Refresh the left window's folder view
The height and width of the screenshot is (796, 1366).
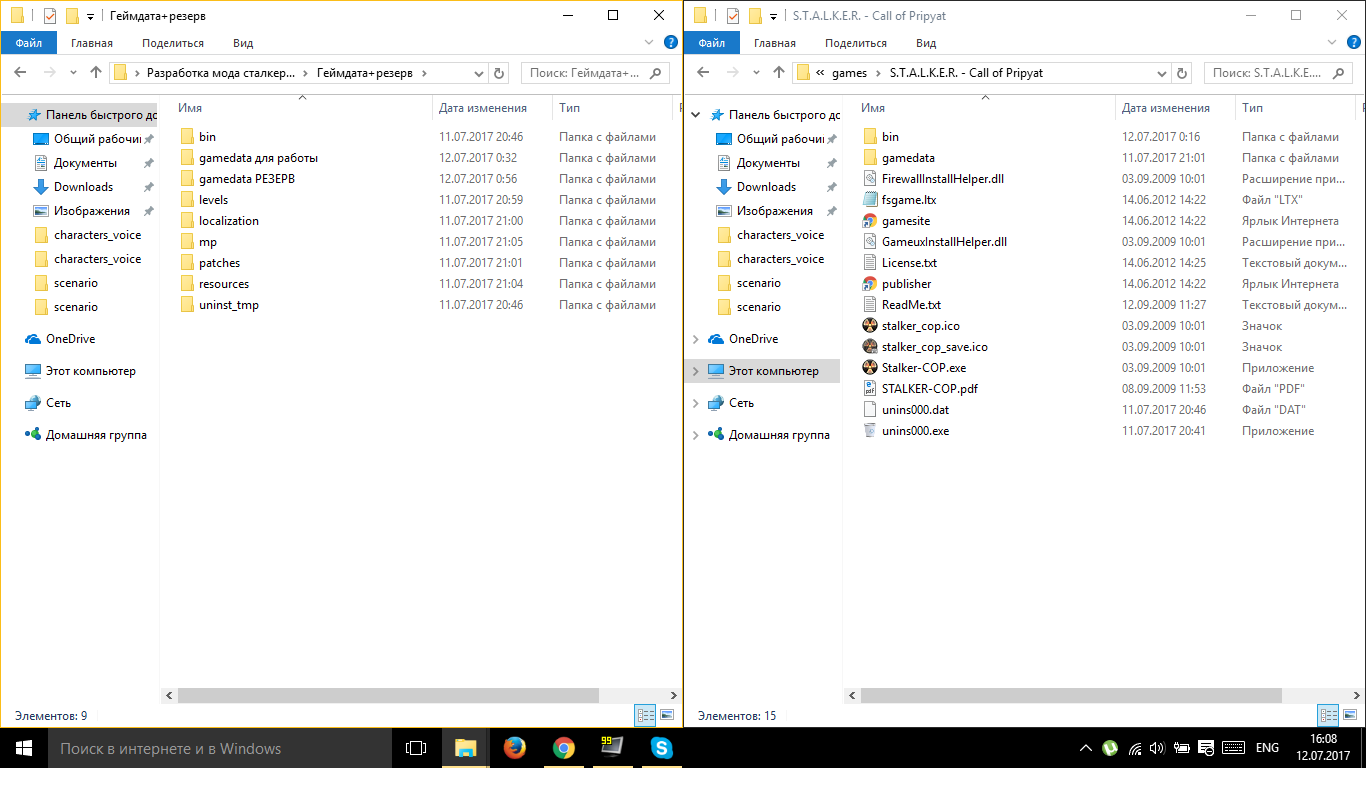point(500,73)
